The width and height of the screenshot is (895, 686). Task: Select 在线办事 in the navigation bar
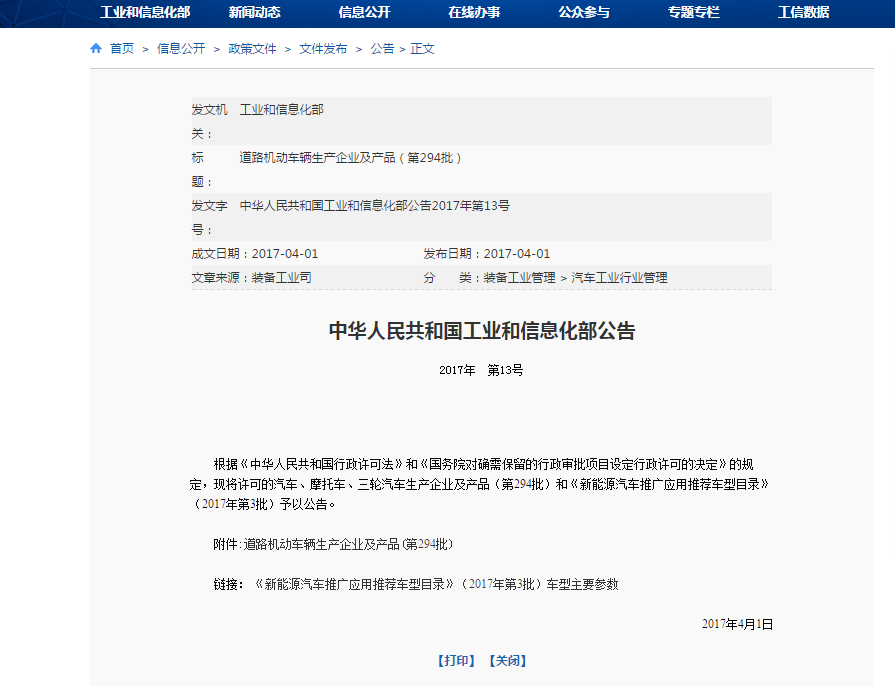click(474, 13)
